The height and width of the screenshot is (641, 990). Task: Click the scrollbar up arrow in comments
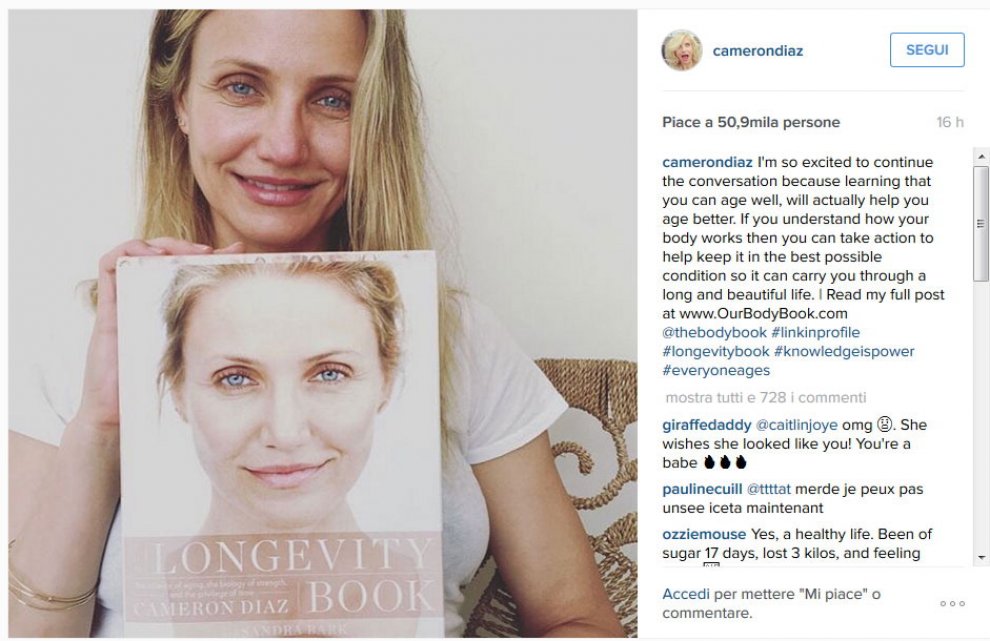[981, 156]
